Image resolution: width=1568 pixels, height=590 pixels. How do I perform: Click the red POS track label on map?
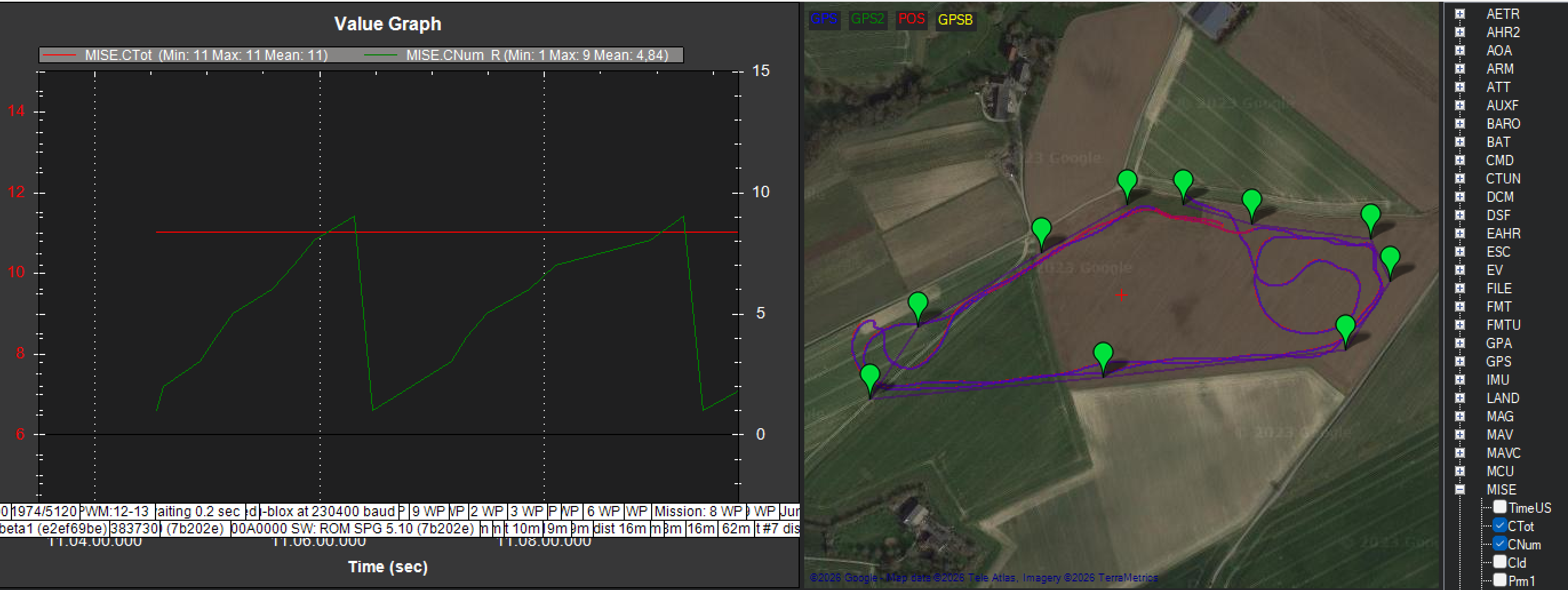[911, 19]
